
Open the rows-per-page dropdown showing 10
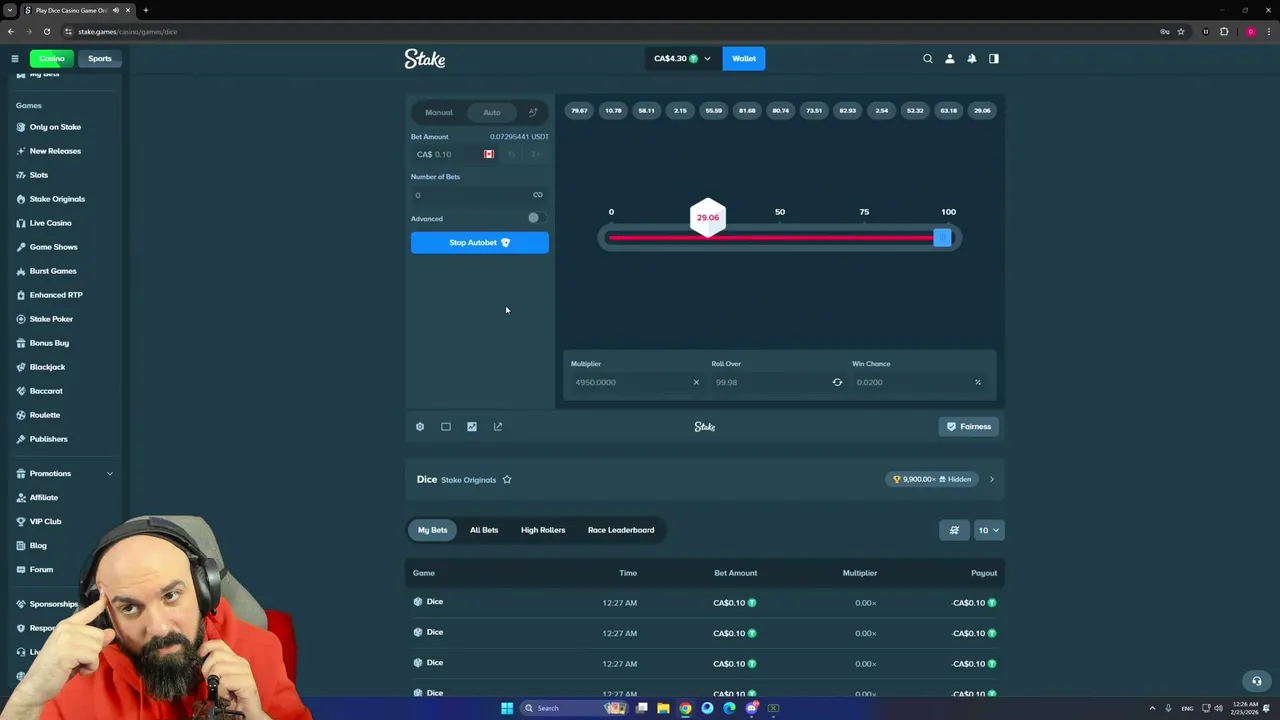(988, 530)
